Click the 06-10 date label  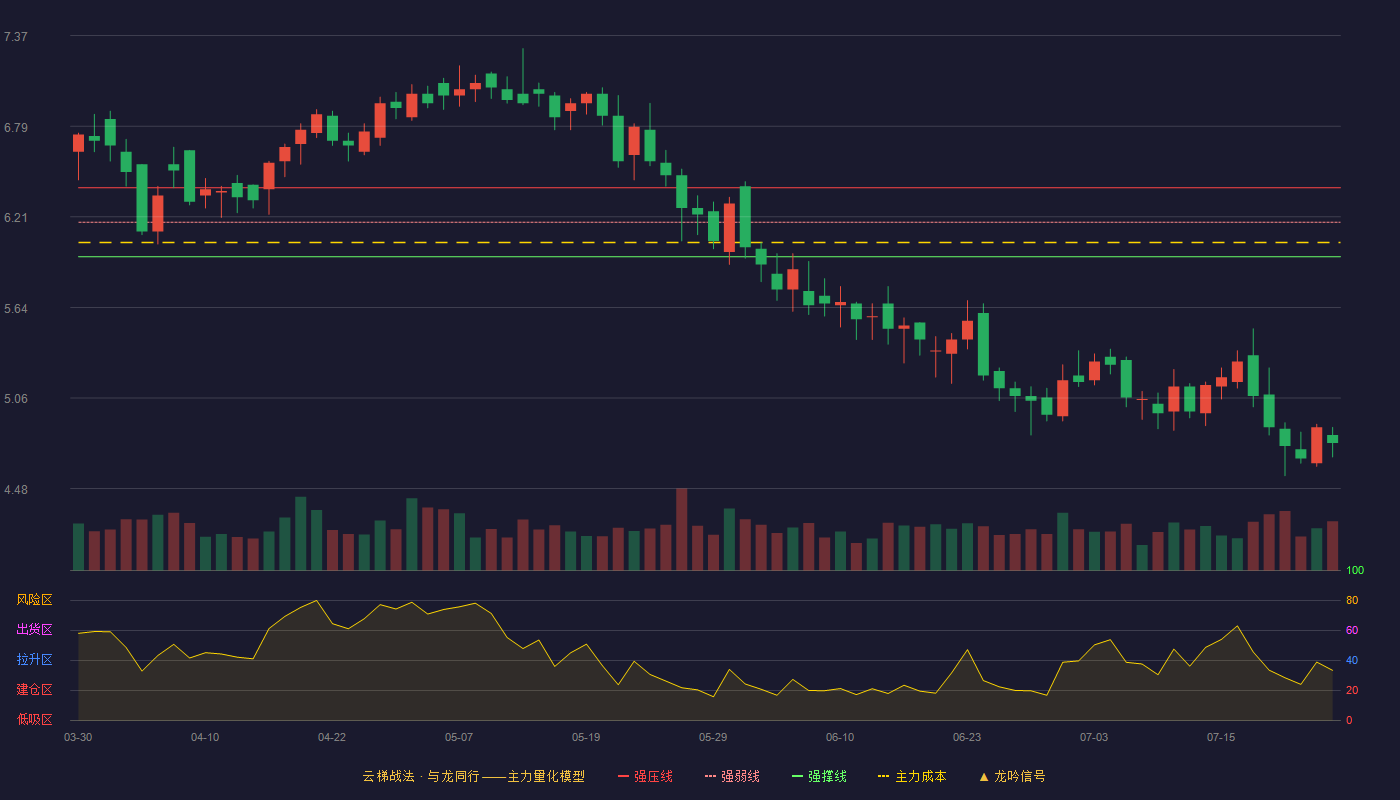point(840,737)
